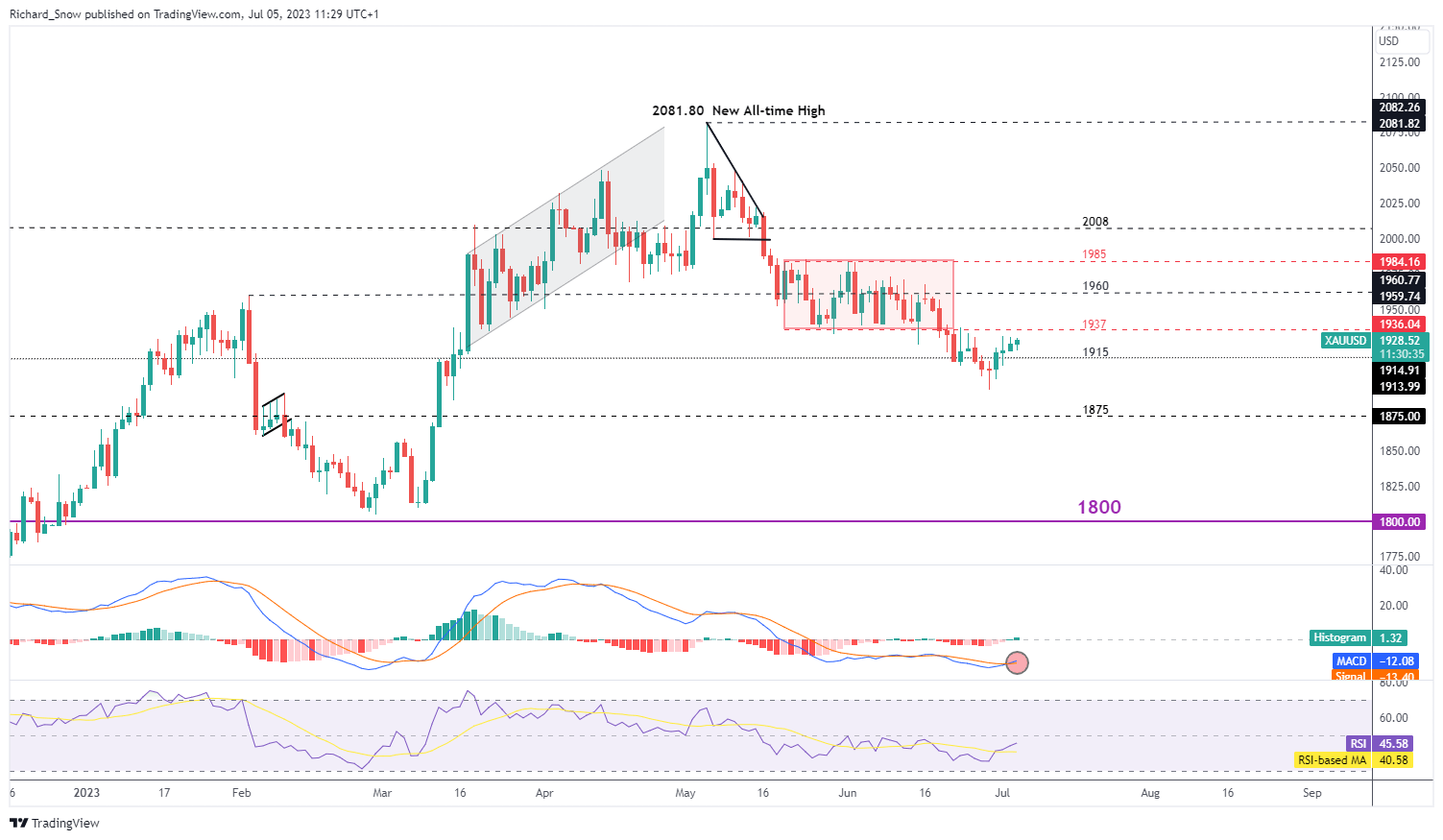The height and width of the screenshot is (840, 1443).
Task: Click the red 1984.16 price axis tag
Action: coord(1400,262)
